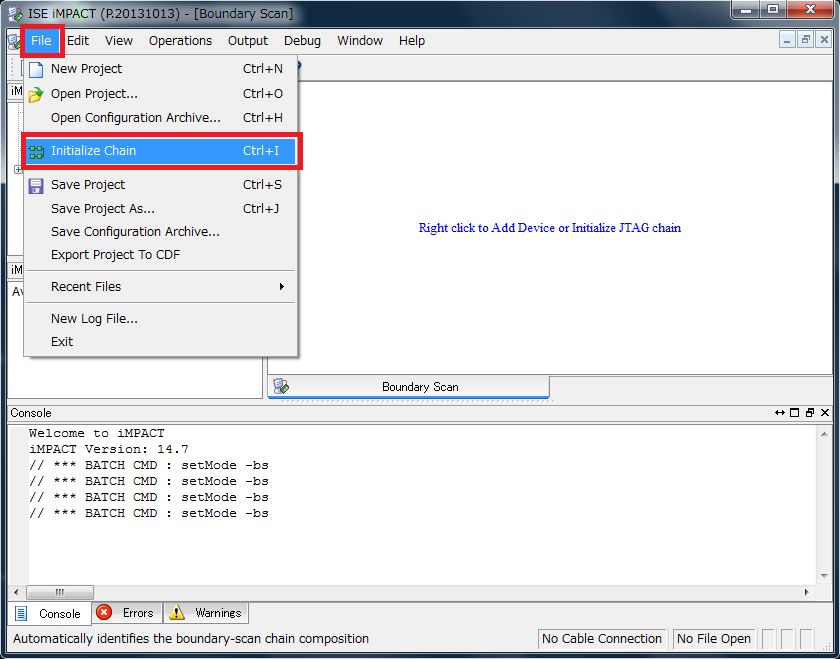Viewport: 840px width, 659px height.
Task: Switch to the Errors tab
Action: (x=127, y=613)
